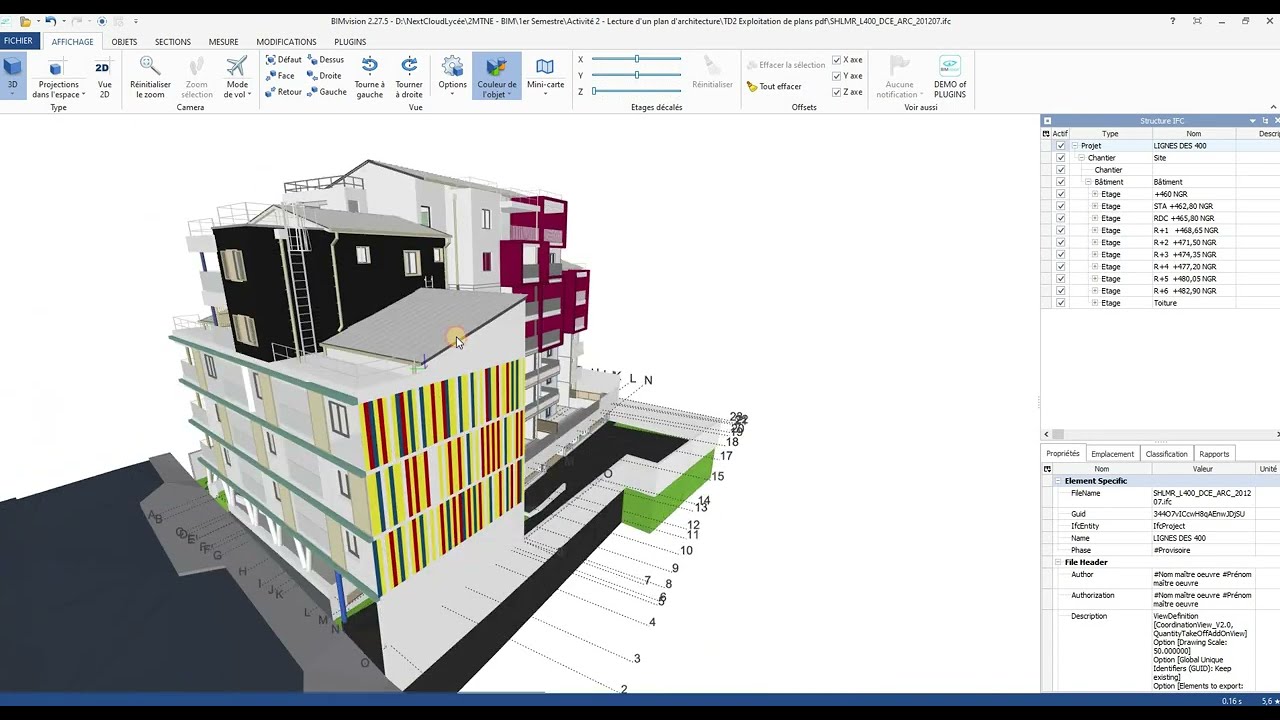Set view to Retour

284,92
